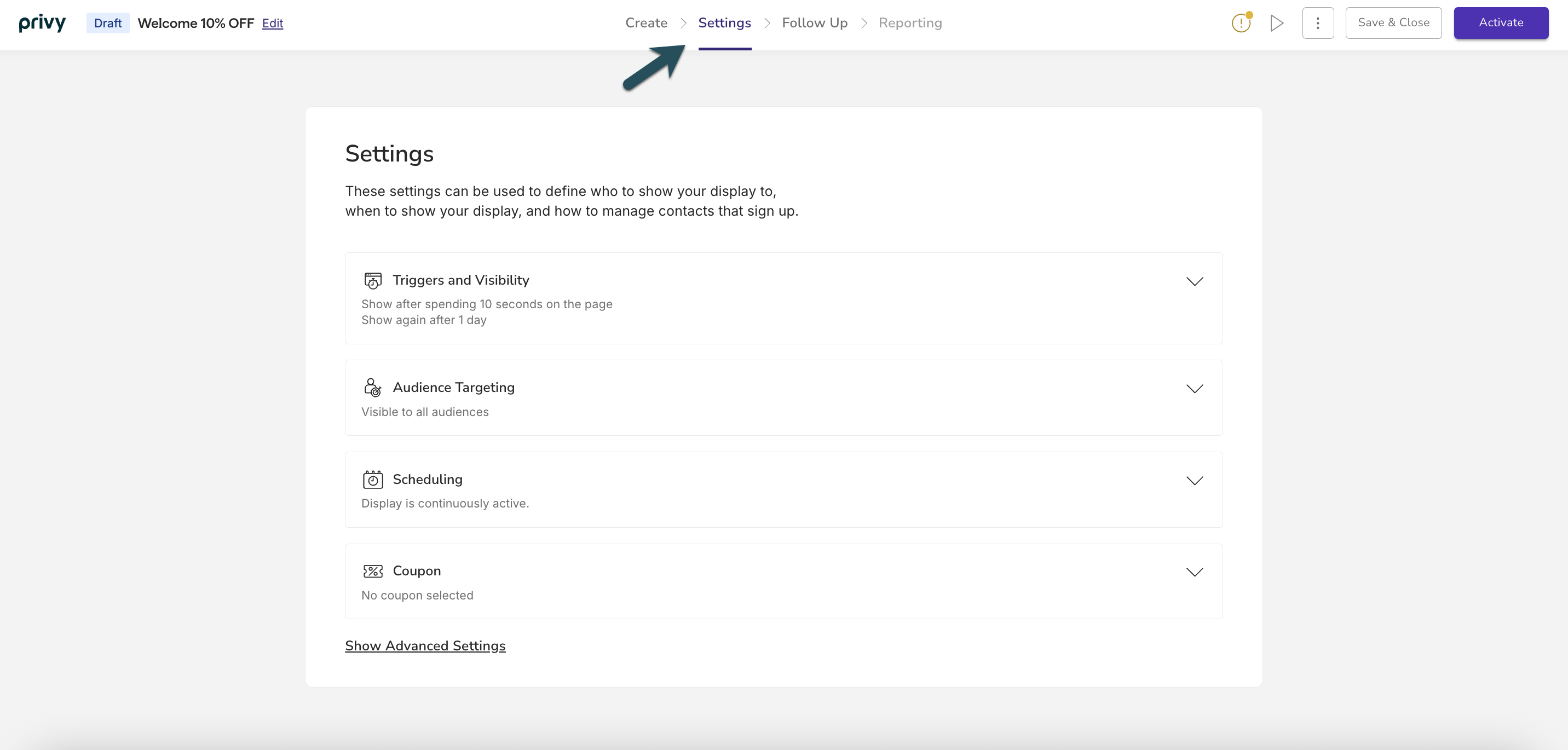Open the alert notification icon with badge

tap(1240, 22)
